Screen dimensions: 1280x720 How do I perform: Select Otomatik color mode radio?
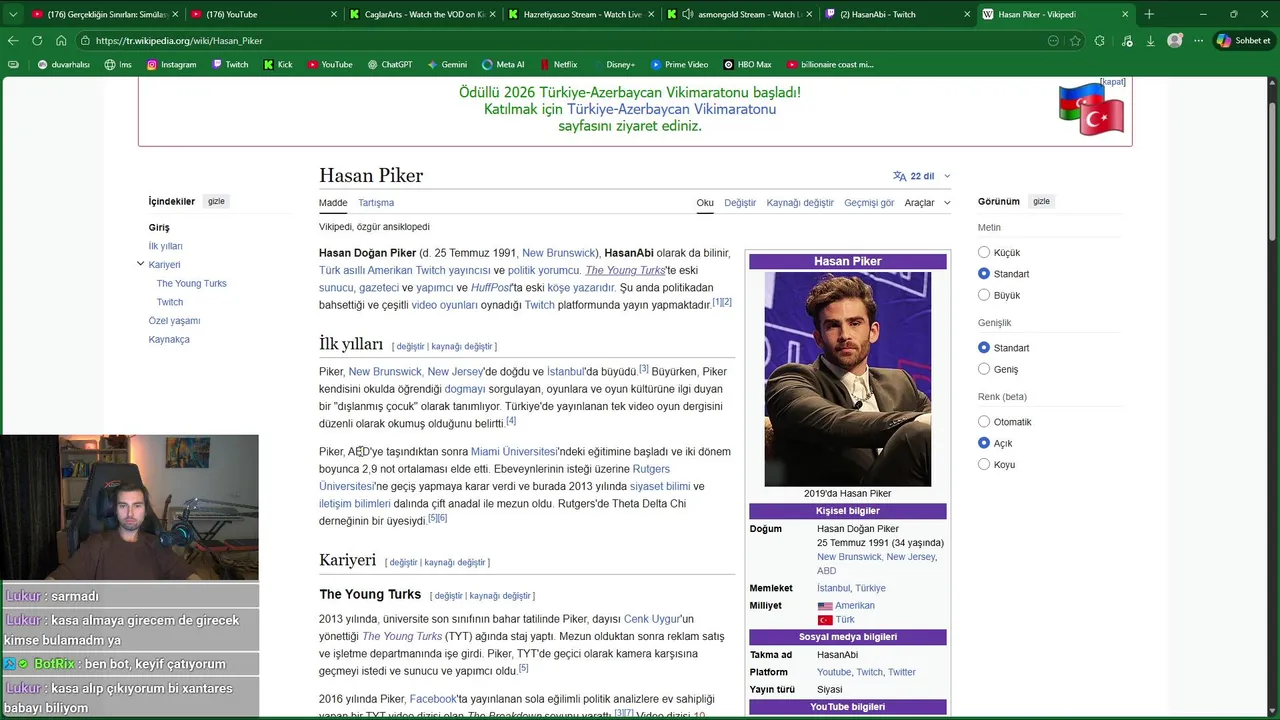(x=984, y=422)
